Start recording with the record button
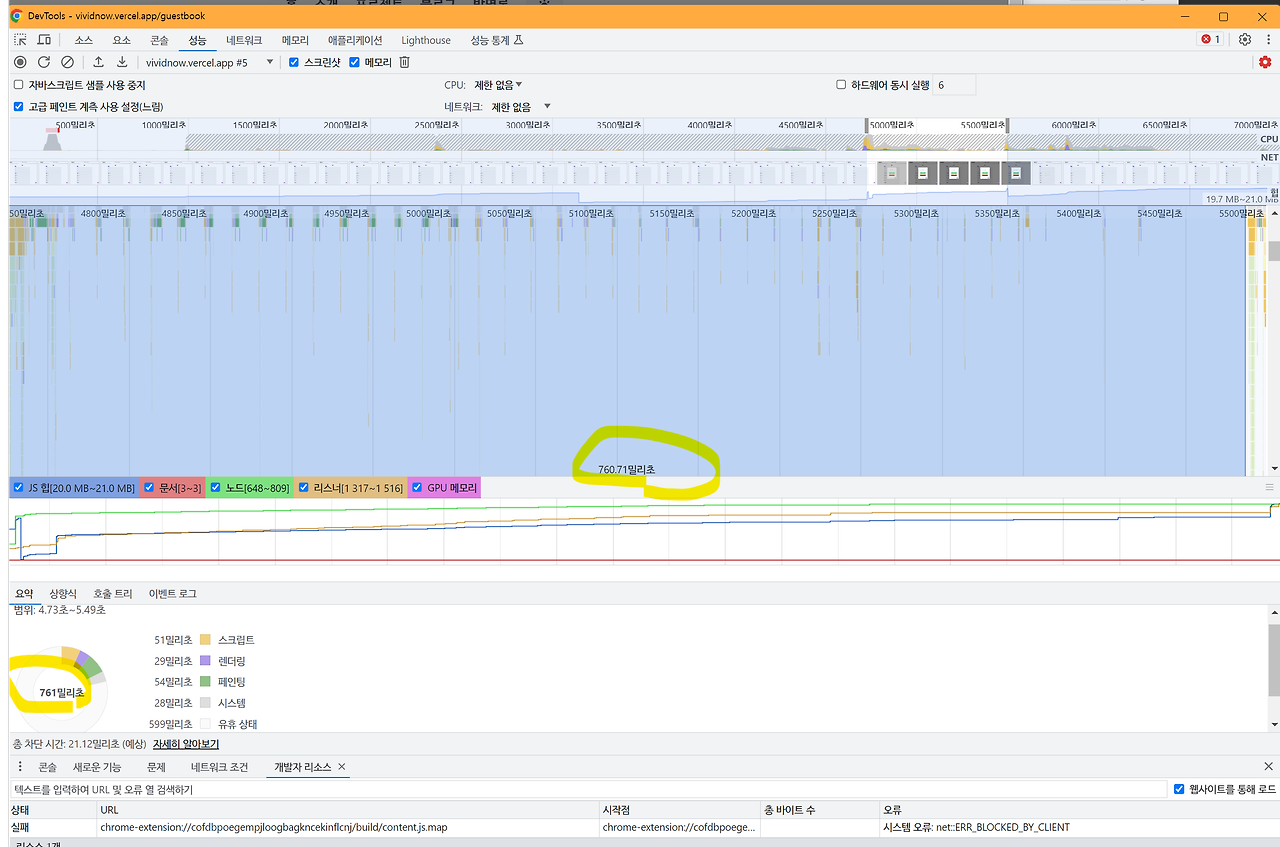 point(20,62)
